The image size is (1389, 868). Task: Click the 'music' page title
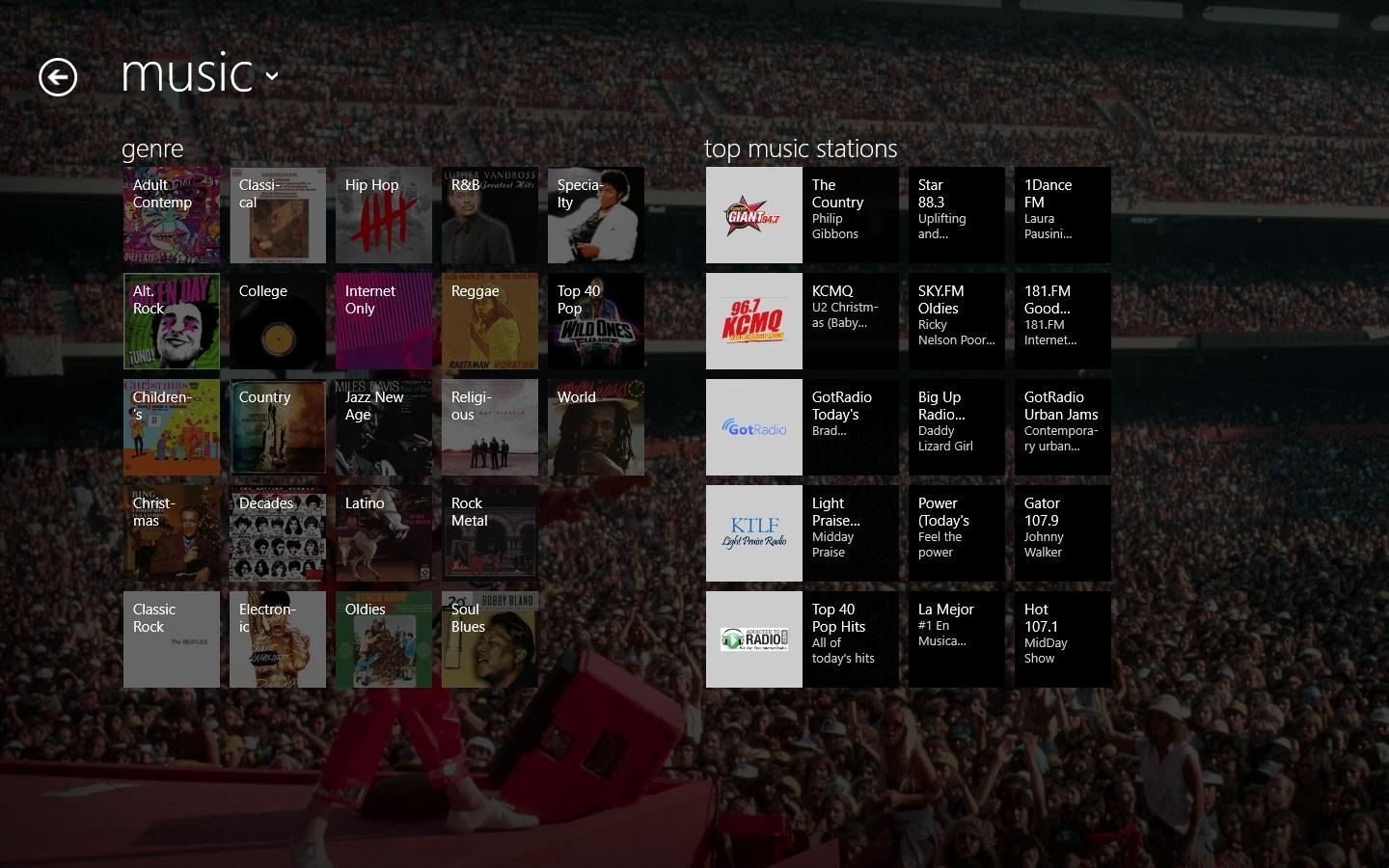(187, 74)
